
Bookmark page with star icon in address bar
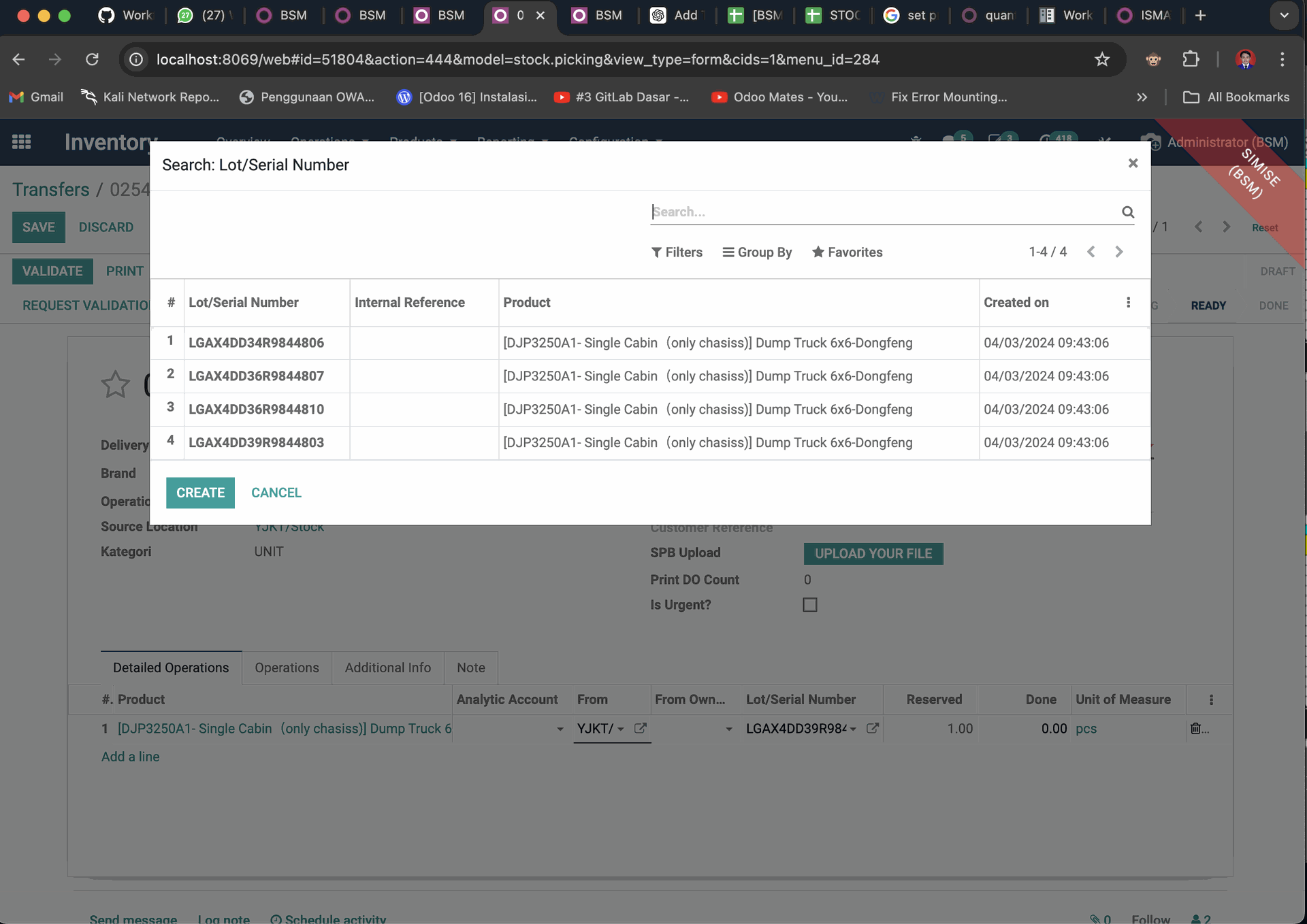pyautogui.click(x=1101, y=59)
